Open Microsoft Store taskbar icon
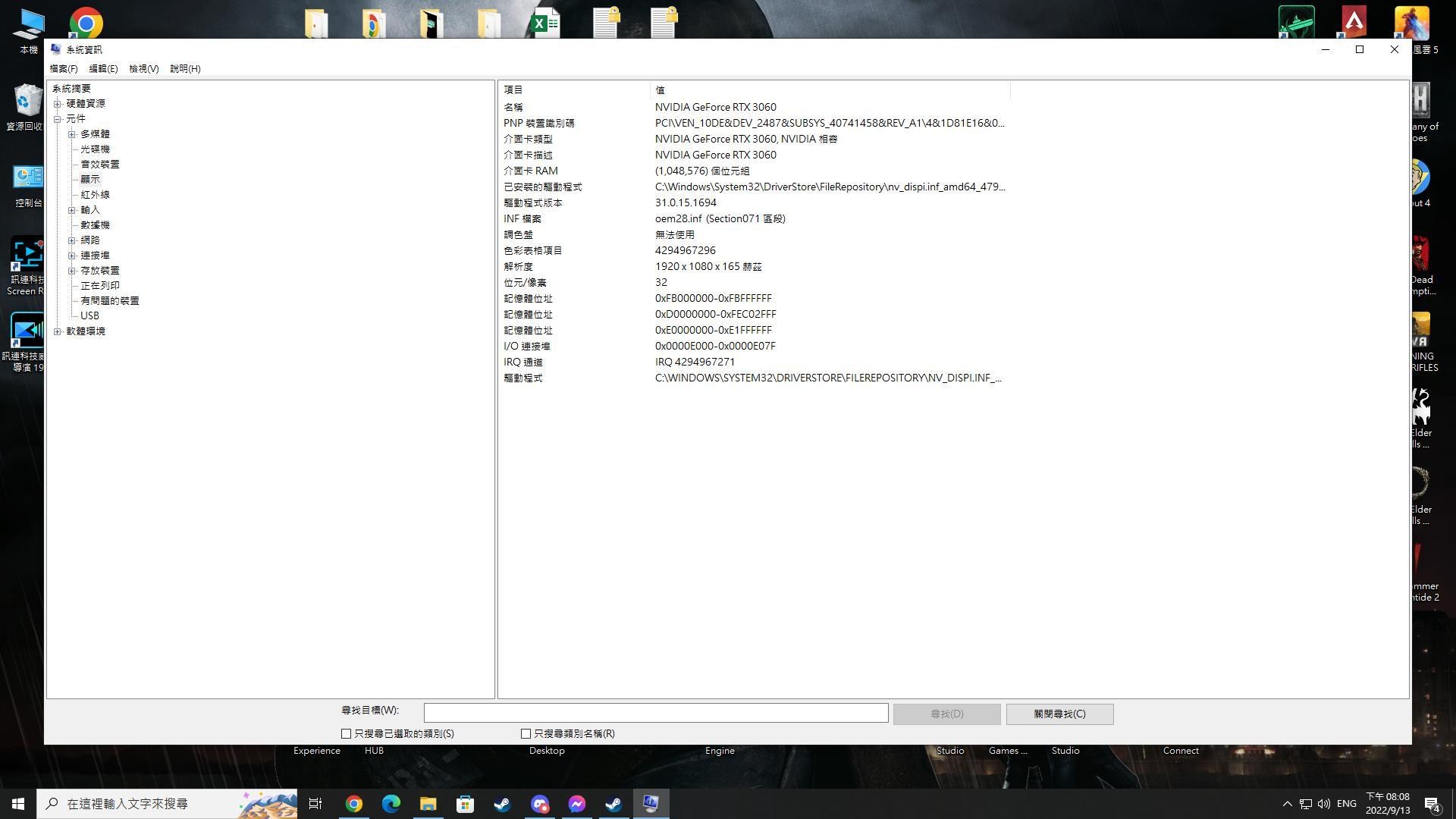The width and height of the screenshot is (1456, 819). pyautogui.click(x=465, y=804)
